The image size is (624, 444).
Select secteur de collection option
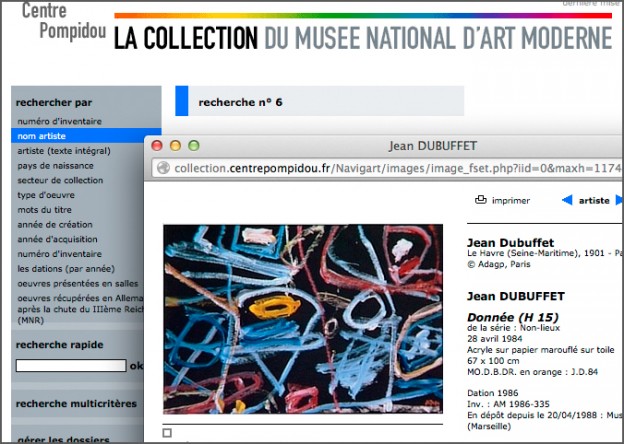tap(60, 180)
